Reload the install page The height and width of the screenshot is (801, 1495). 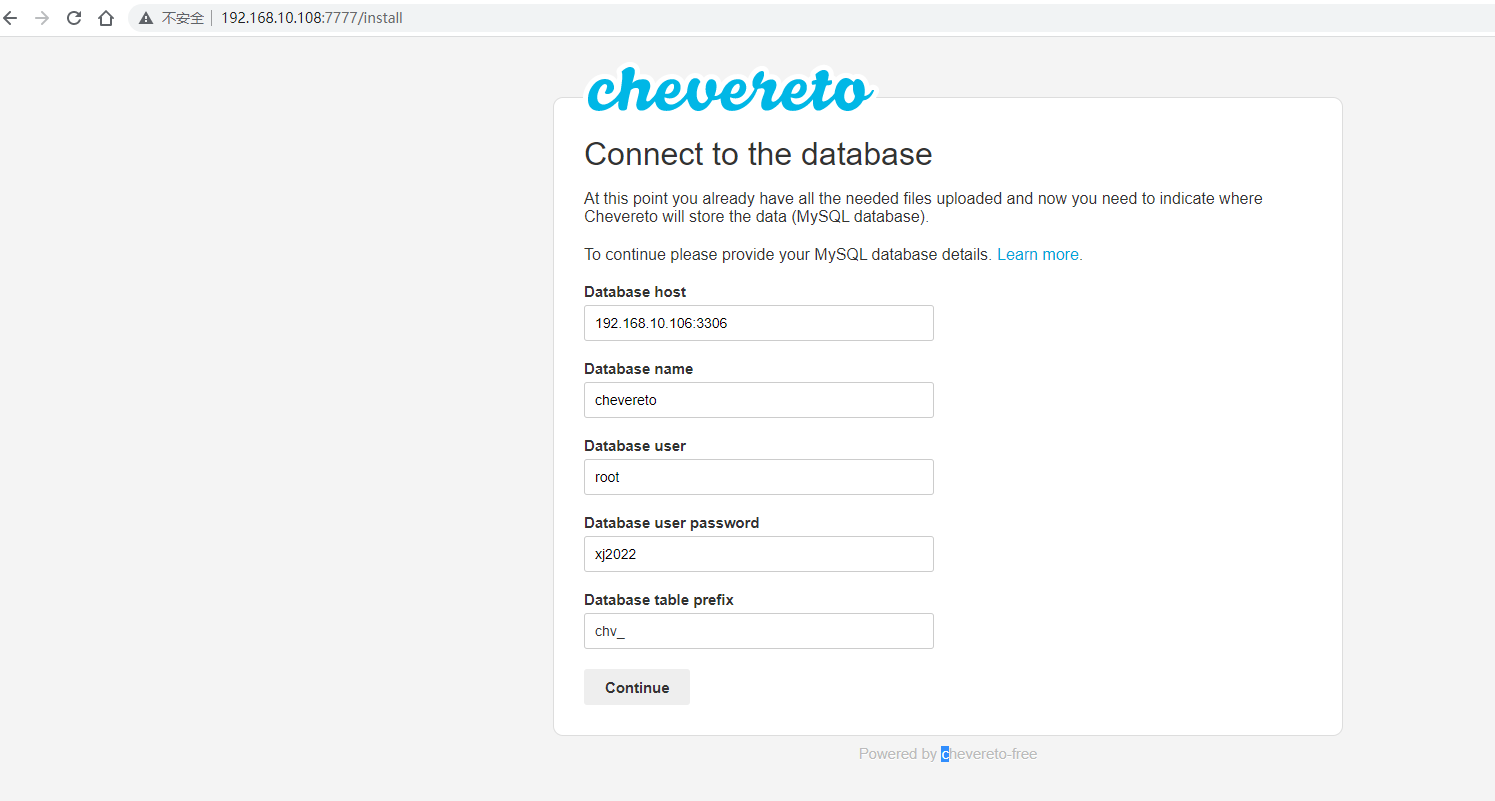74,18
